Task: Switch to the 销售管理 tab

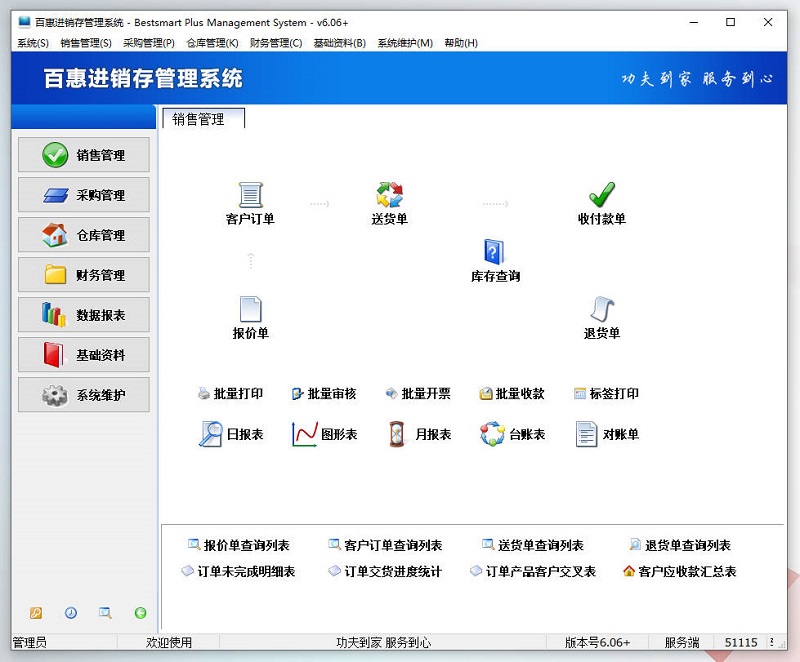Action: pyautogui.click(x=202, y=117)
